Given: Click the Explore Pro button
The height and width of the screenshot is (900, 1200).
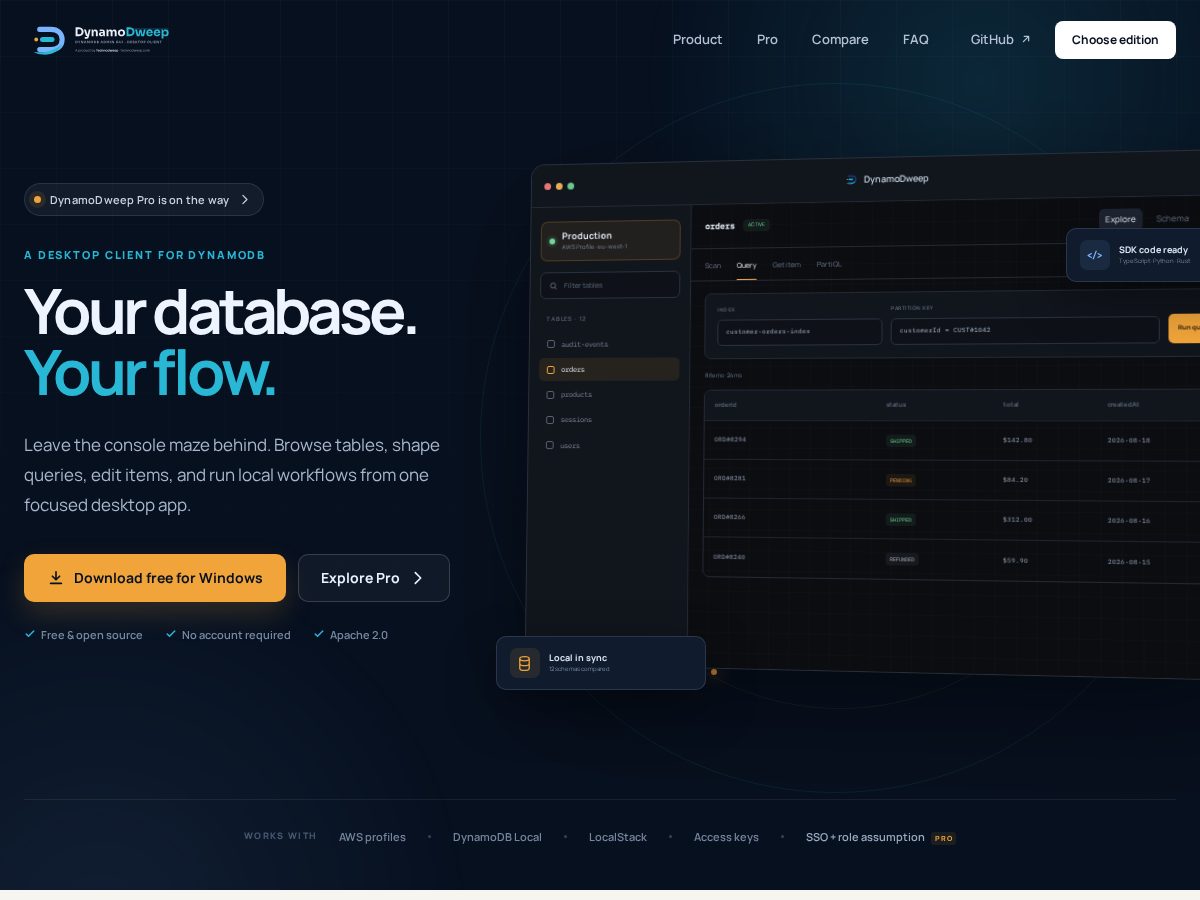Looking at the screenshot, I should (374, 578).
